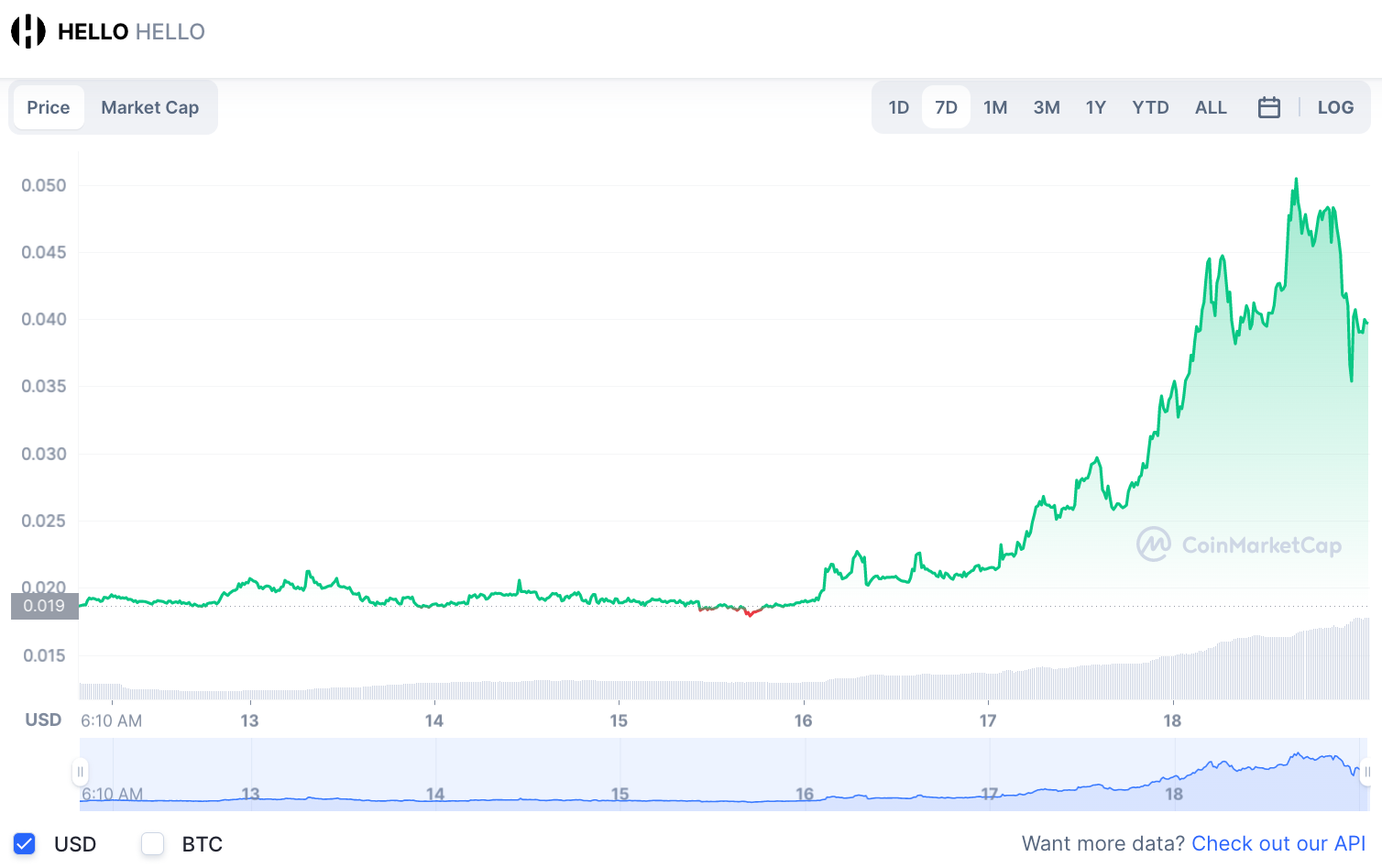1382x868 pixels.
Task: Enable the BTC currency checkbox
Action: point(153,844)
